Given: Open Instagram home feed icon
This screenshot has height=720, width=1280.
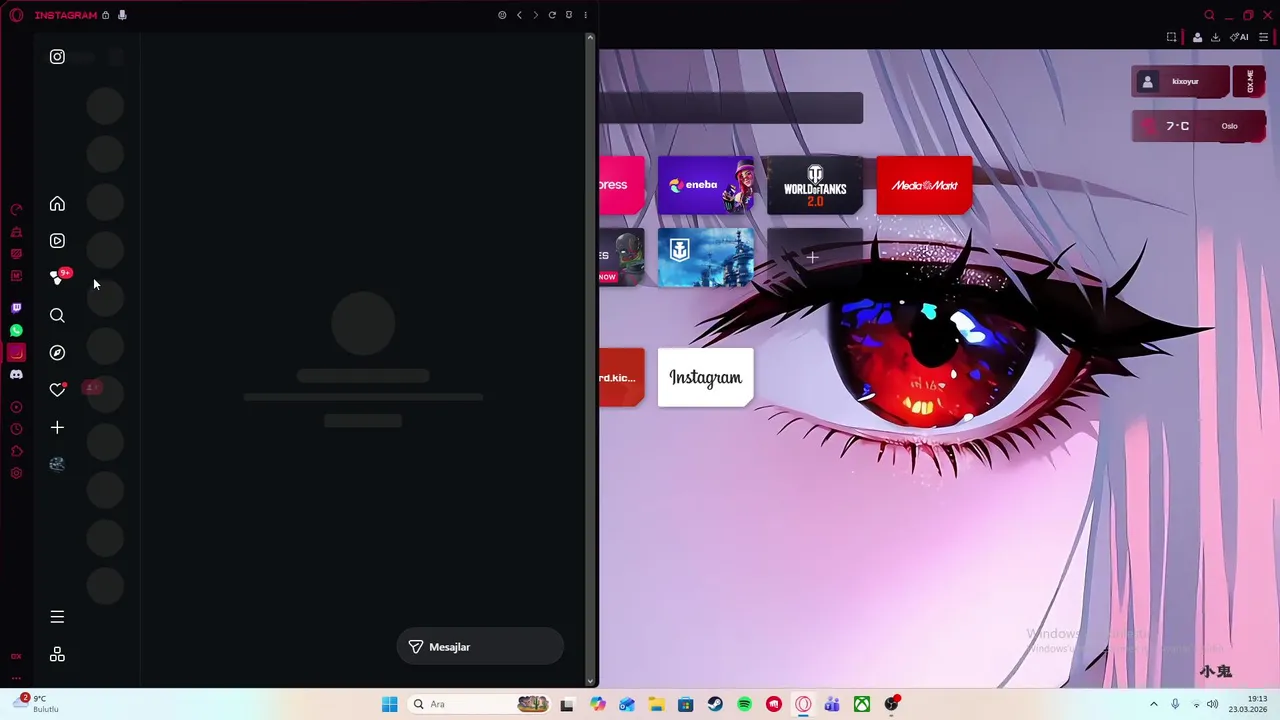Looking at the screenshot, I should (57, 204).
